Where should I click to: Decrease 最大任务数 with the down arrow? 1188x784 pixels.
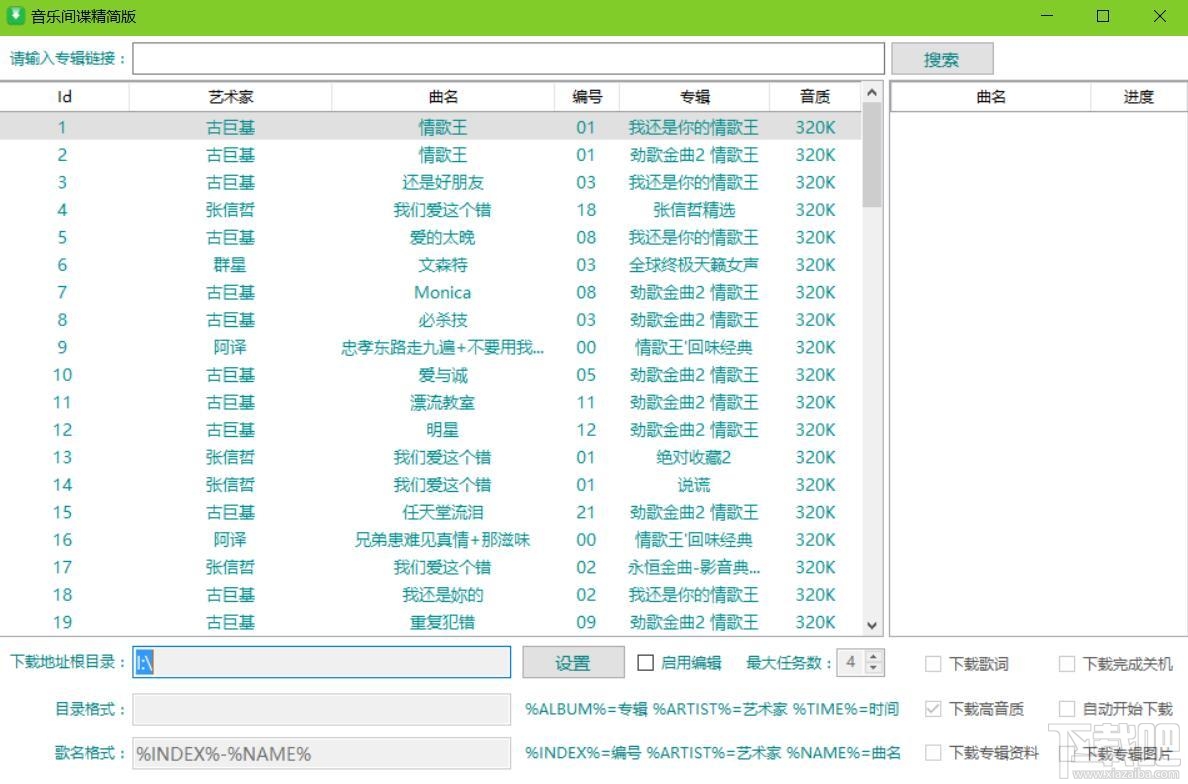coord(873,669)
